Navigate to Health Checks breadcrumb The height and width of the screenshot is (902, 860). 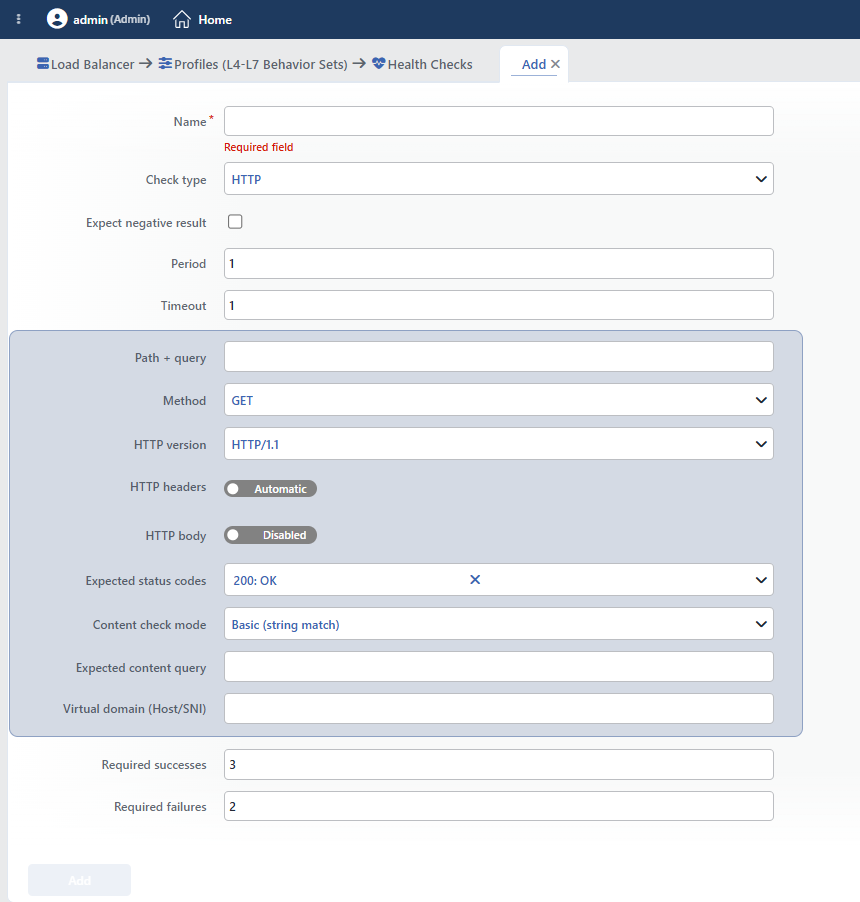tap(430, 64)
